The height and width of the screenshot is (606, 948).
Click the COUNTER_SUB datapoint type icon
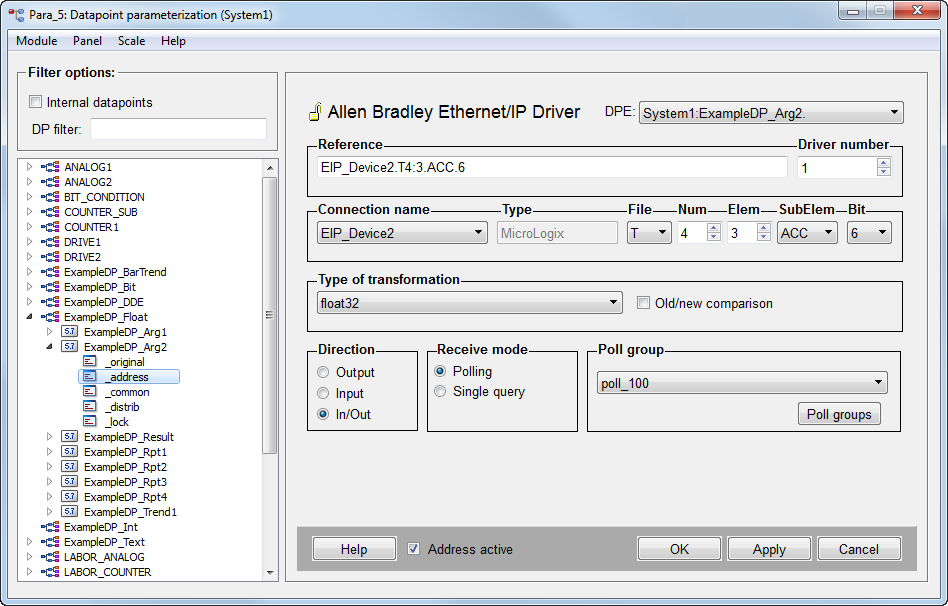49,212
